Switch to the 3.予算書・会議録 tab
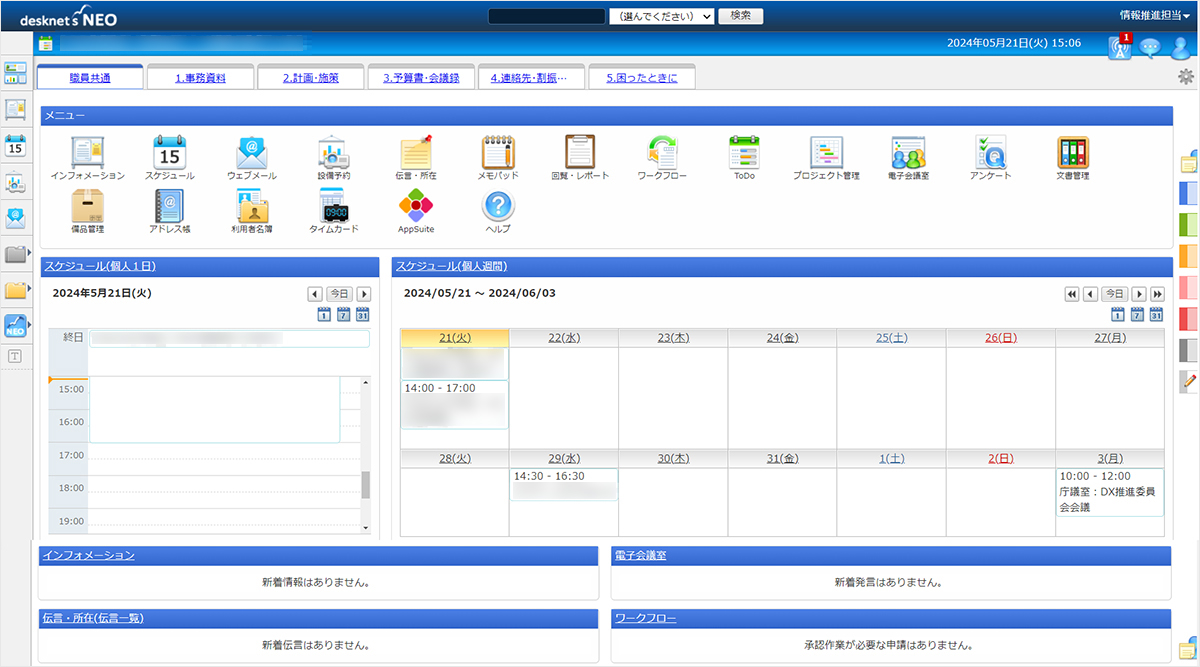 421,76
